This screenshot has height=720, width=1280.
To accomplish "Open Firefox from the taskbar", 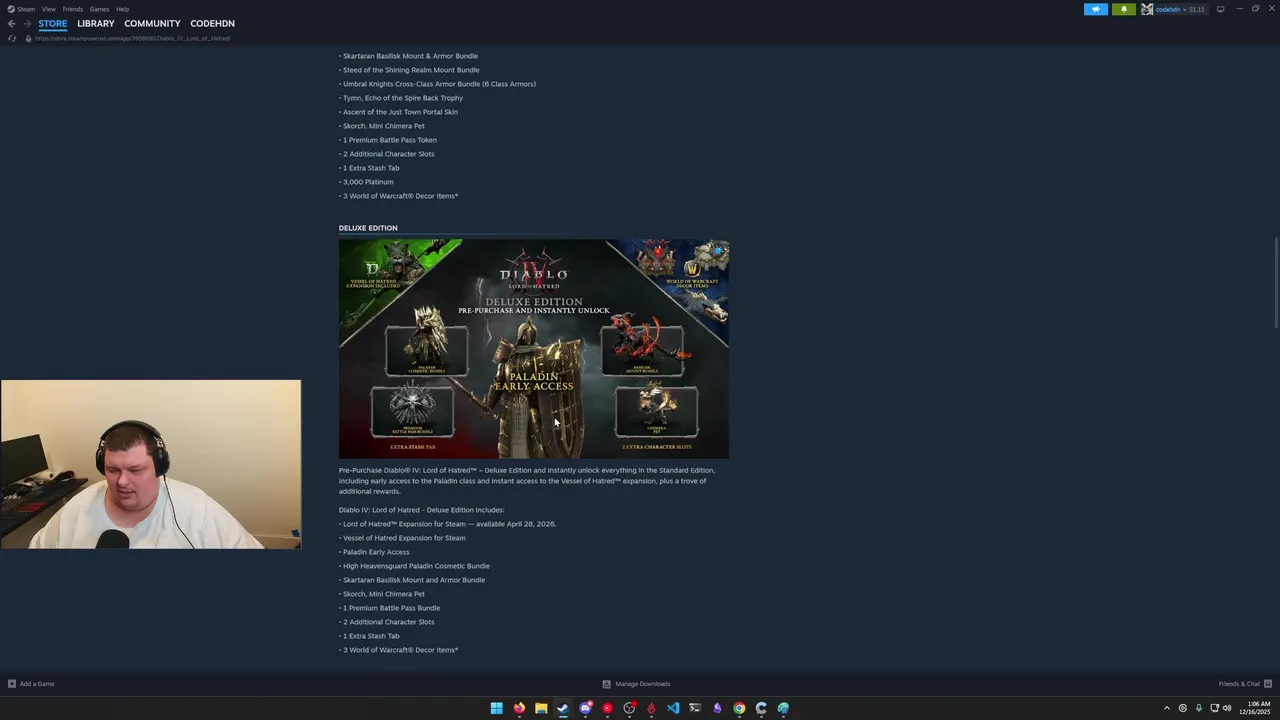I will click(x=519, y=708).
